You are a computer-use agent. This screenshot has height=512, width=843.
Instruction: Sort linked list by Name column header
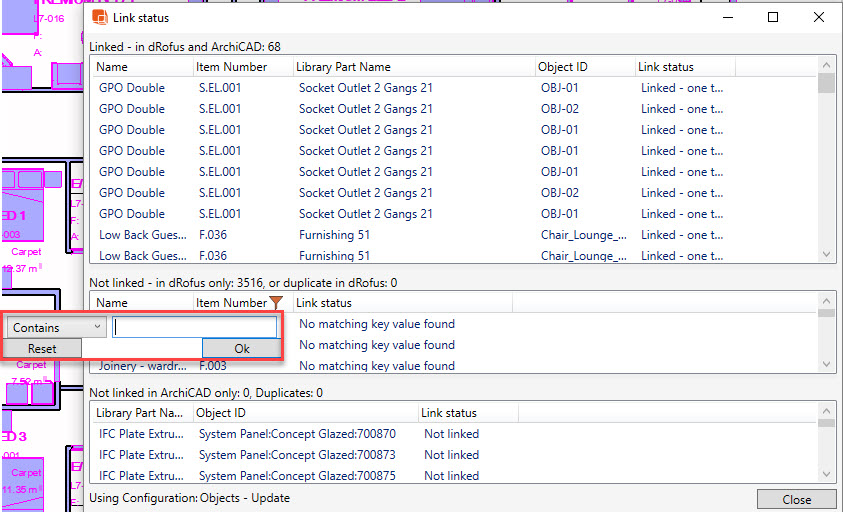(x=141, y=67)
